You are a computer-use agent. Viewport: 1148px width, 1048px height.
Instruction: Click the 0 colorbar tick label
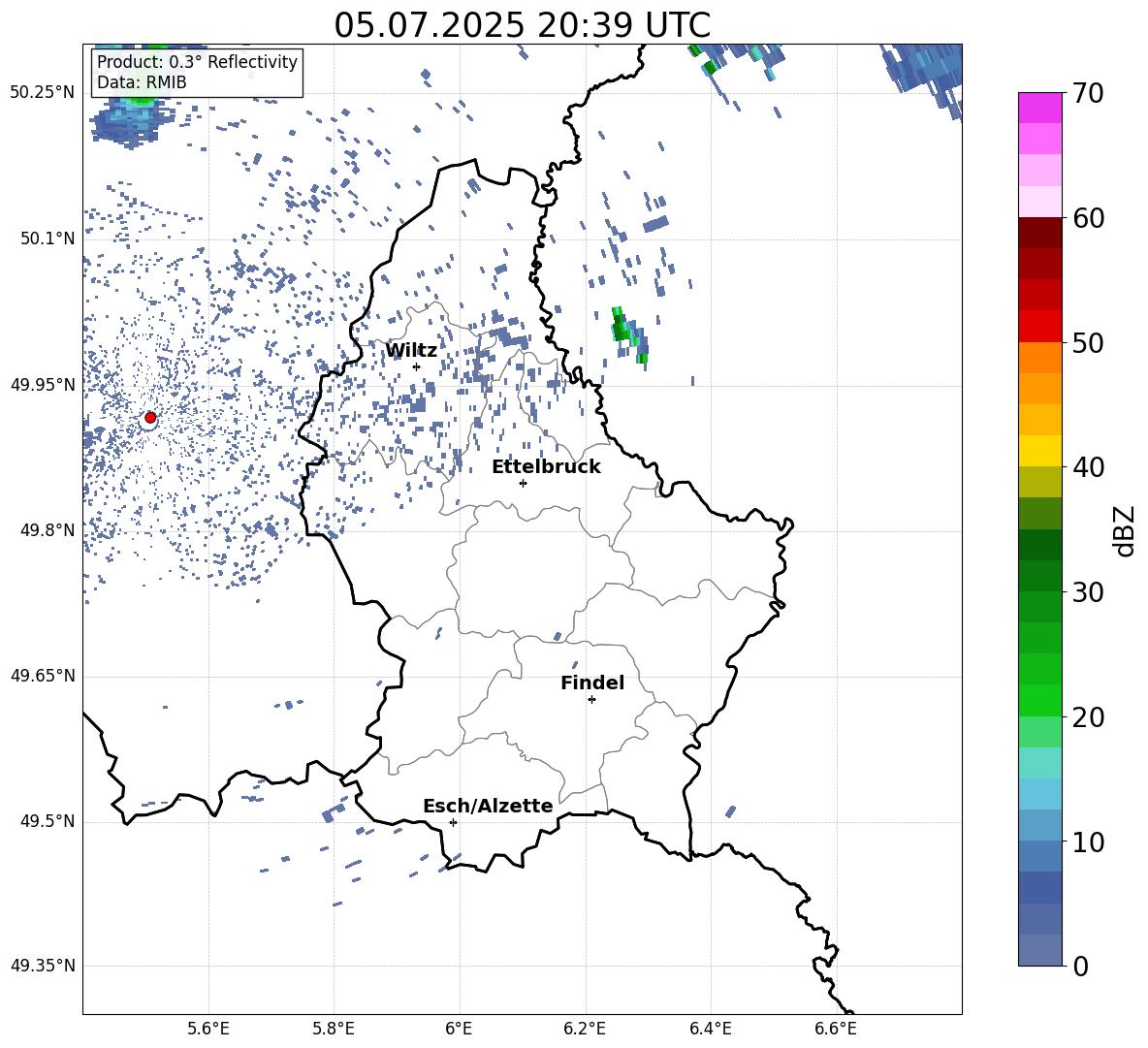1081,967
